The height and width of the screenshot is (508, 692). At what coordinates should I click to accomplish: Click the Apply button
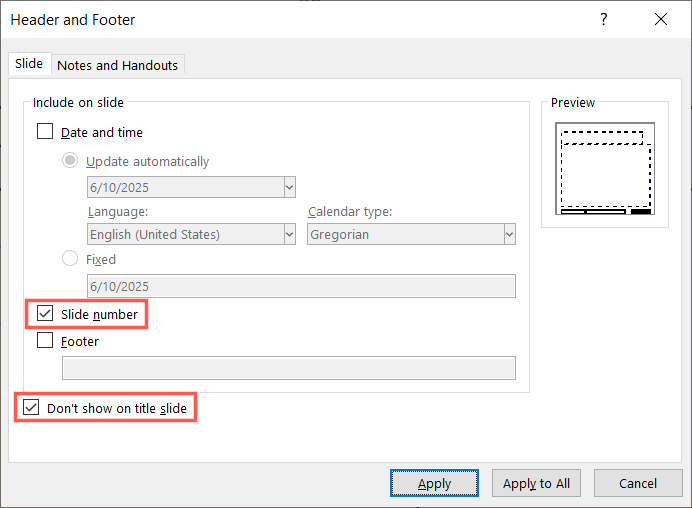(x=434, y=483)
